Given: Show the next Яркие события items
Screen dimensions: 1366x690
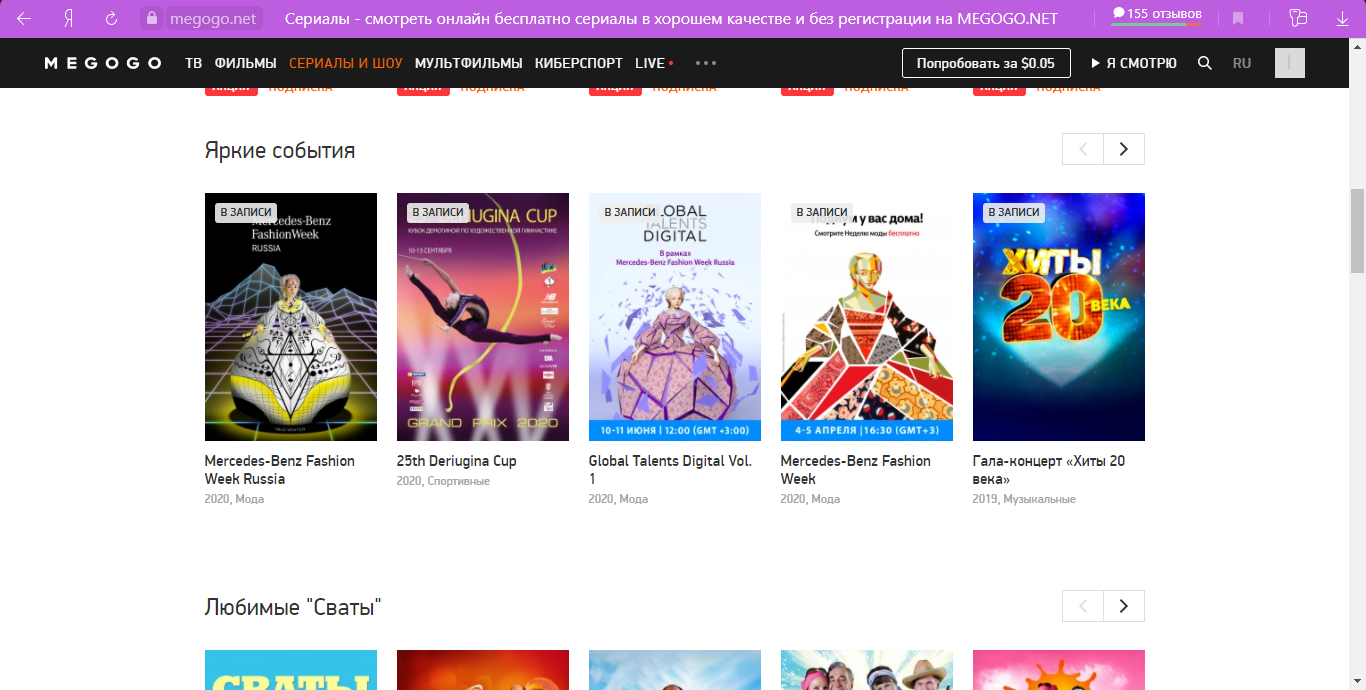Looking at the screenshot, I should click(x=1124, y=149).
